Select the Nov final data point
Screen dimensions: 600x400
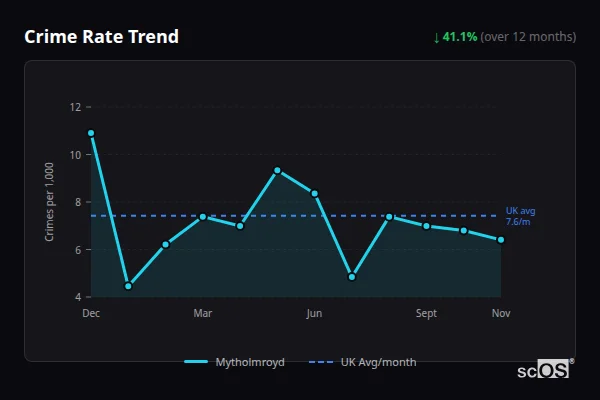pos(501,240)
